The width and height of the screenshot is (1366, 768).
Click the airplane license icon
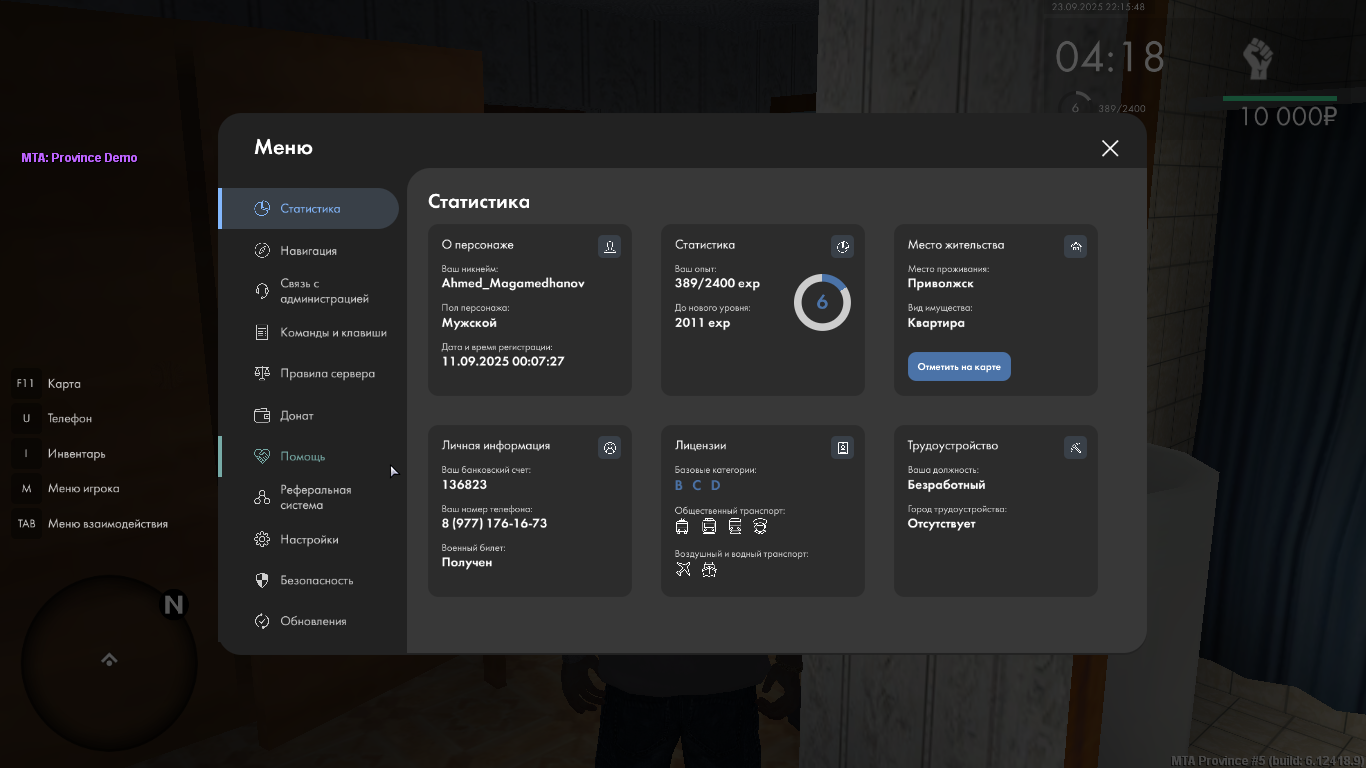pos(683,569)
